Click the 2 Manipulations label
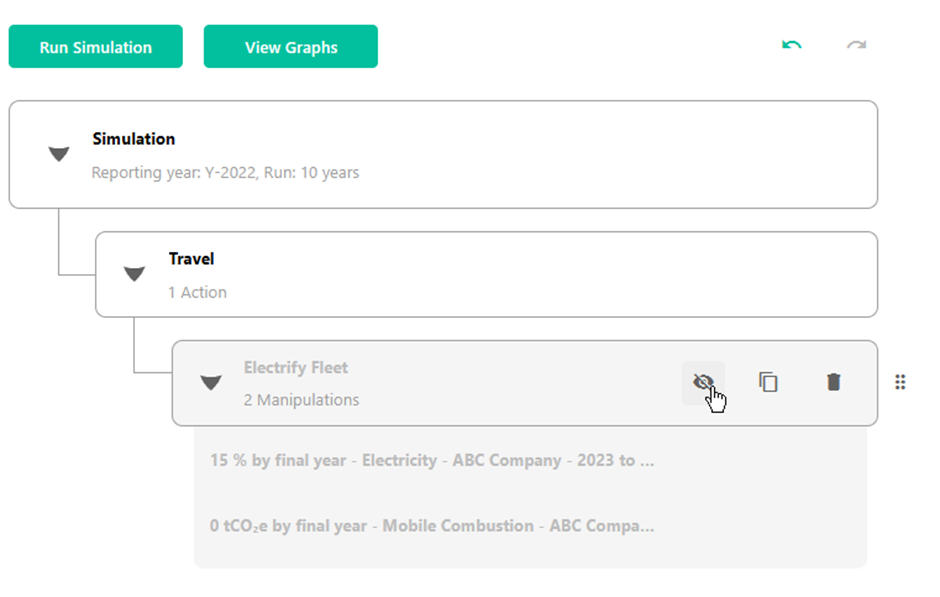940x597 pixels. click(x=301, y=400)
